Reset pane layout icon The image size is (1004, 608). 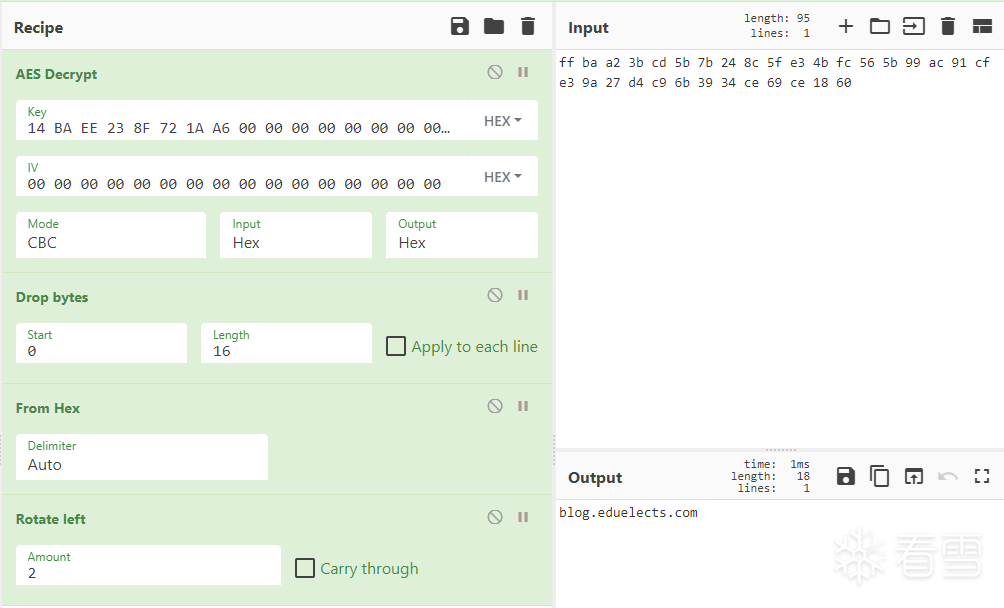pos(982,27)
